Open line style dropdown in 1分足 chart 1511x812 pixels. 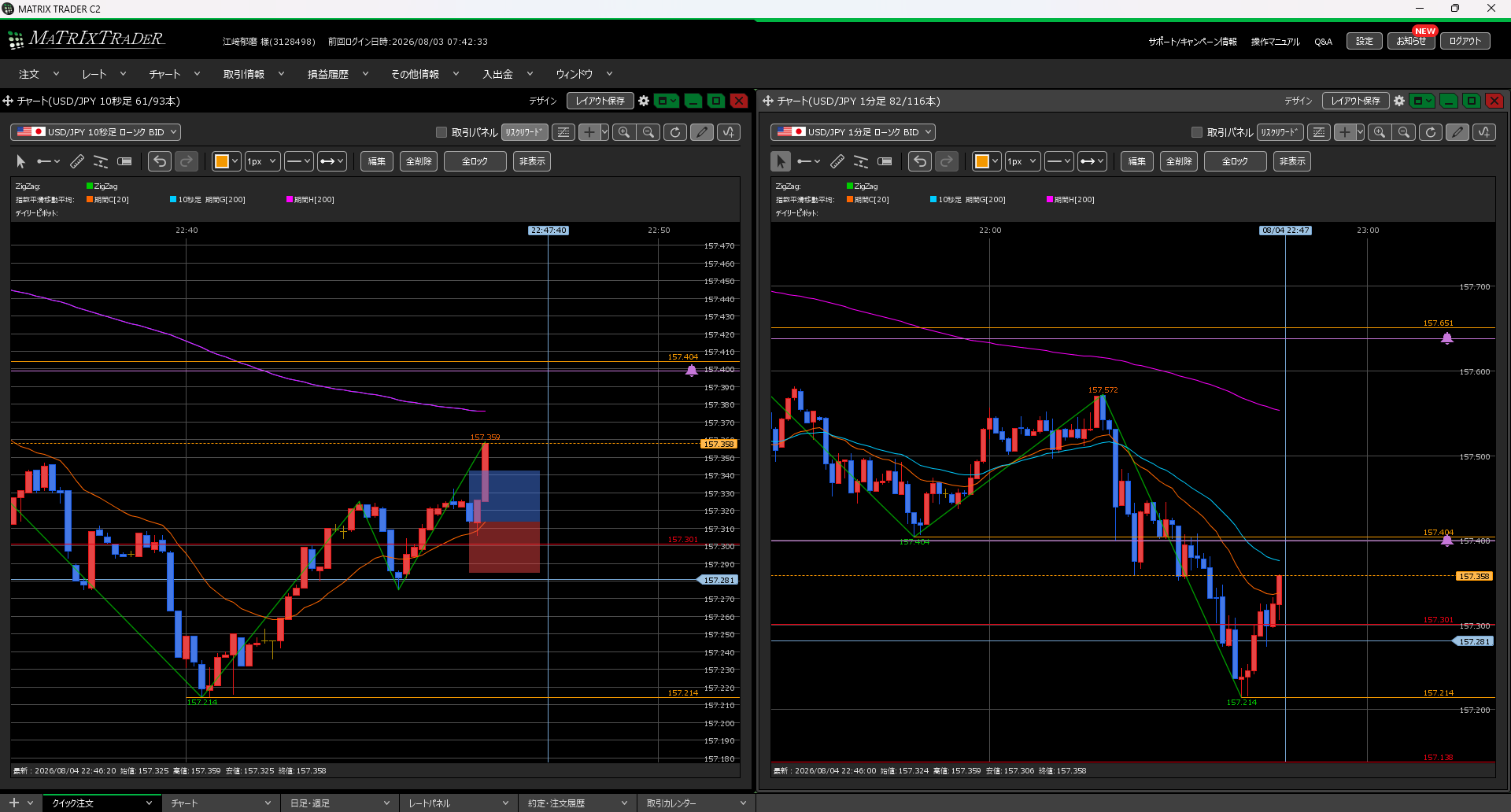1058,161
